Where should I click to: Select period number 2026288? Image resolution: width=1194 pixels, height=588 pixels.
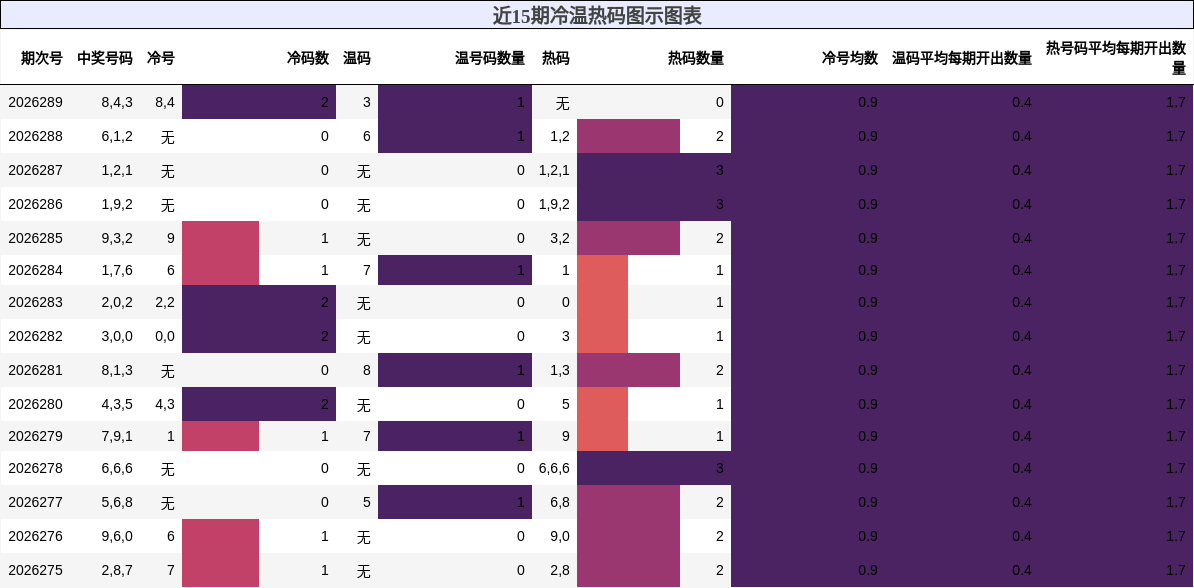coord(35,136)
